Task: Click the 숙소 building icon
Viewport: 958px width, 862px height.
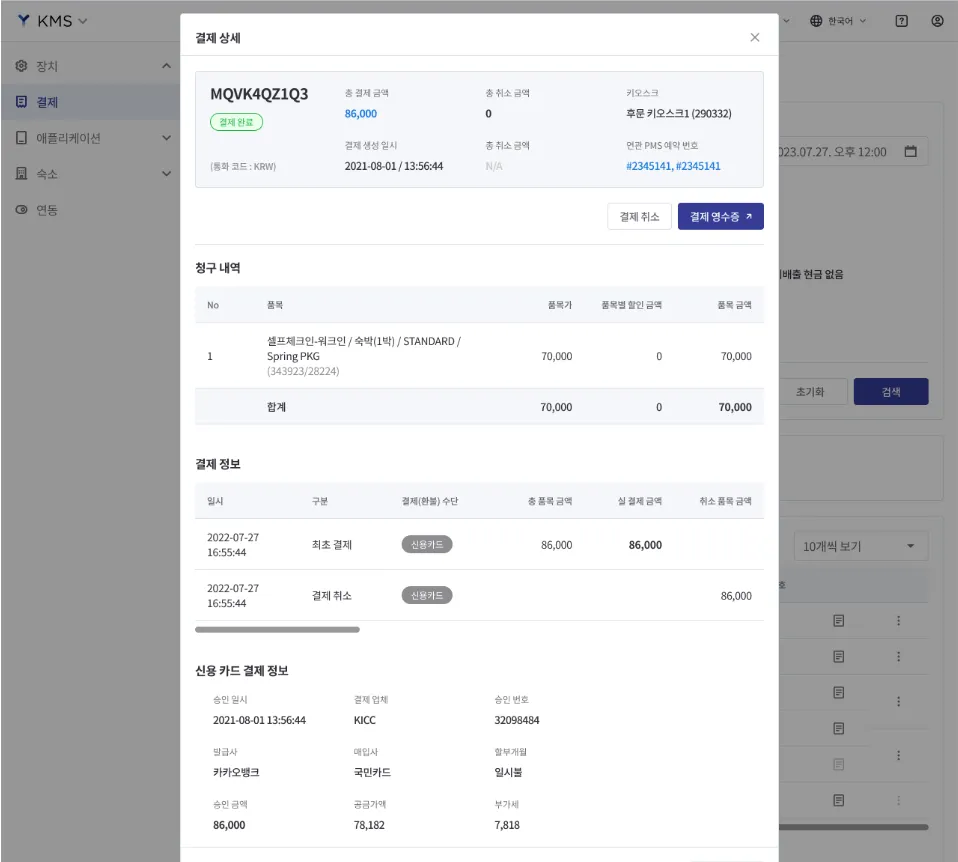Action: click(21, 173)
